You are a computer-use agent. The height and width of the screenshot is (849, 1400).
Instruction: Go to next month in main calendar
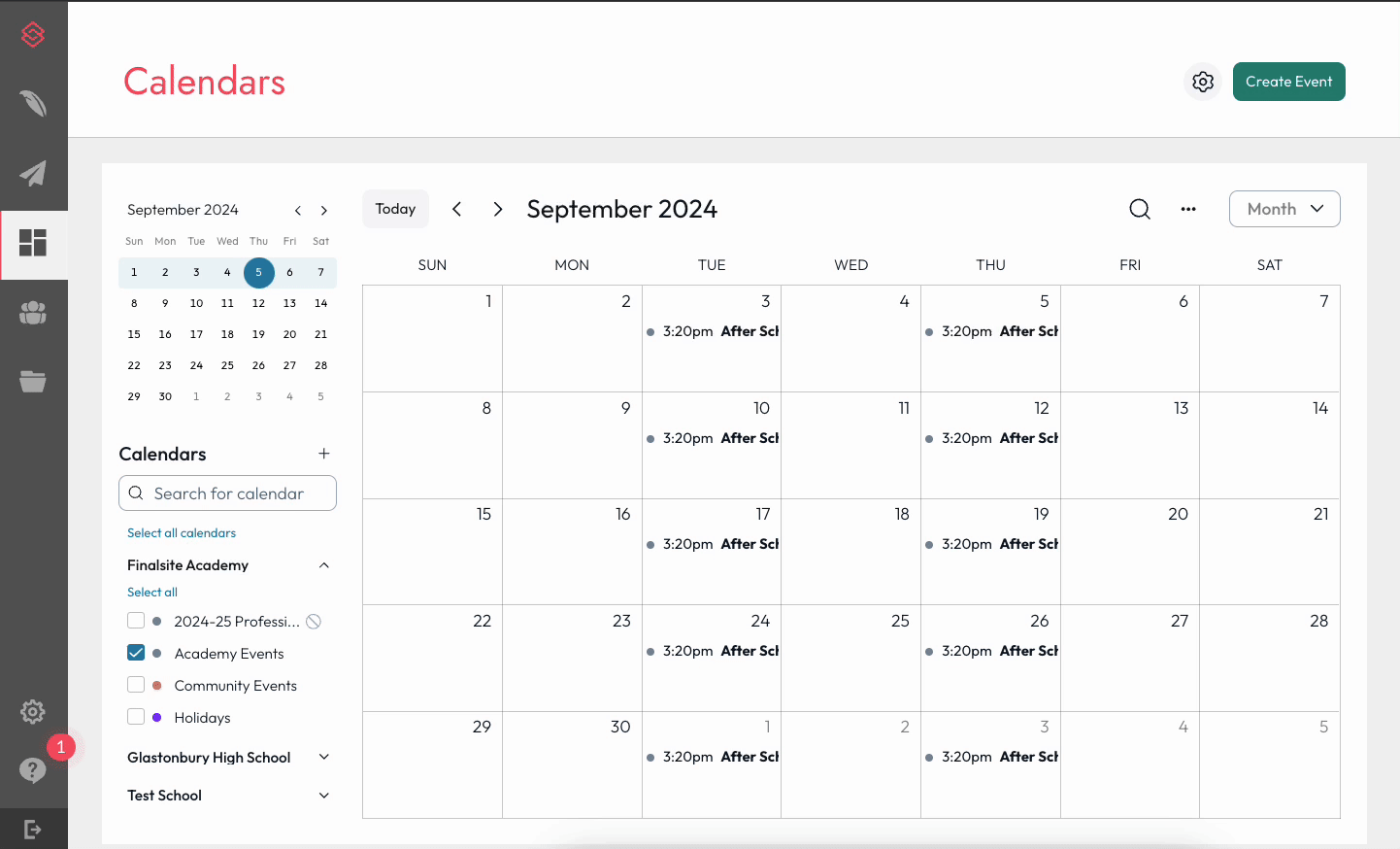498,209
